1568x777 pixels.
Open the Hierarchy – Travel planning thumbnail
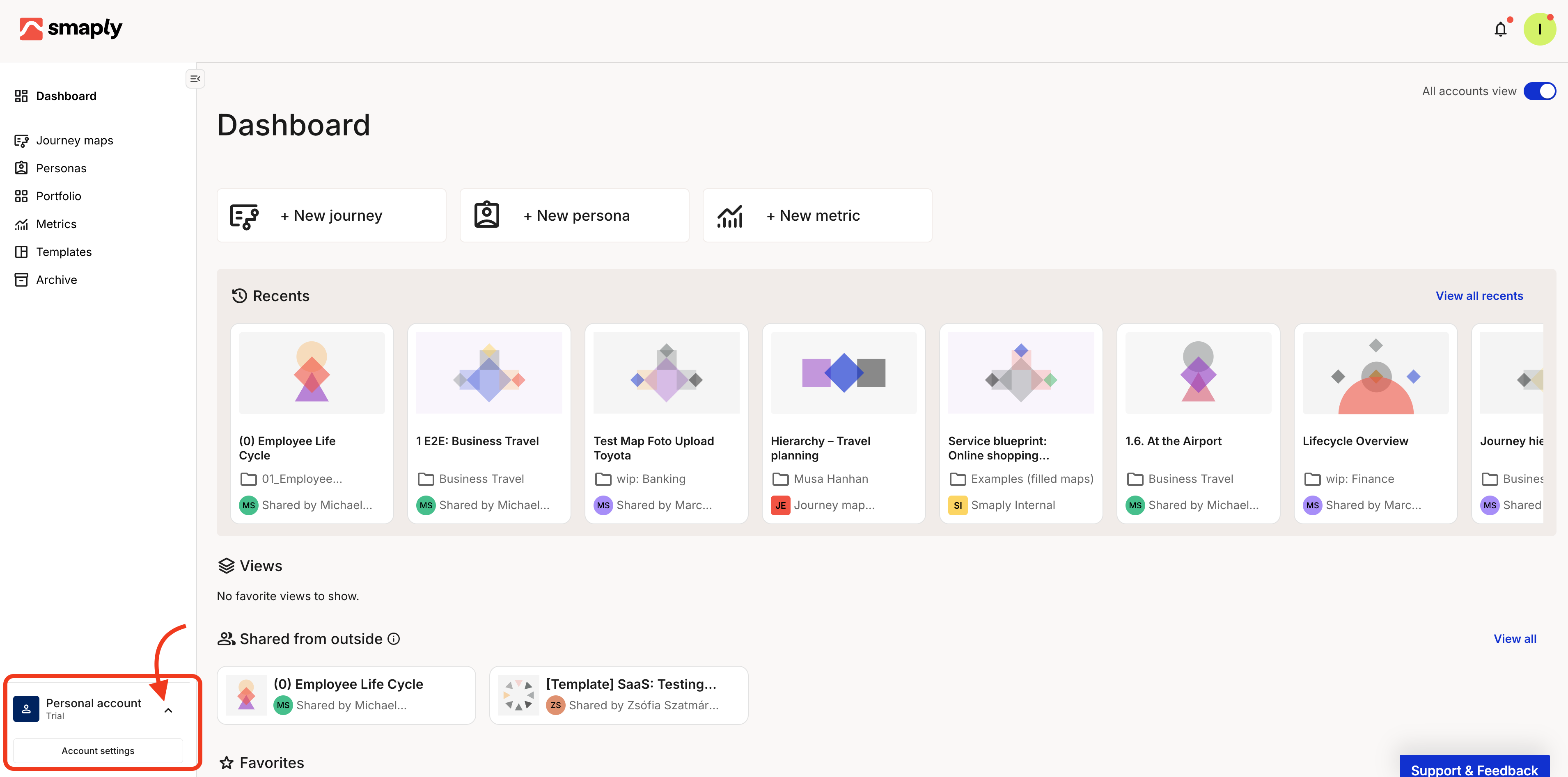coord(844,373)
